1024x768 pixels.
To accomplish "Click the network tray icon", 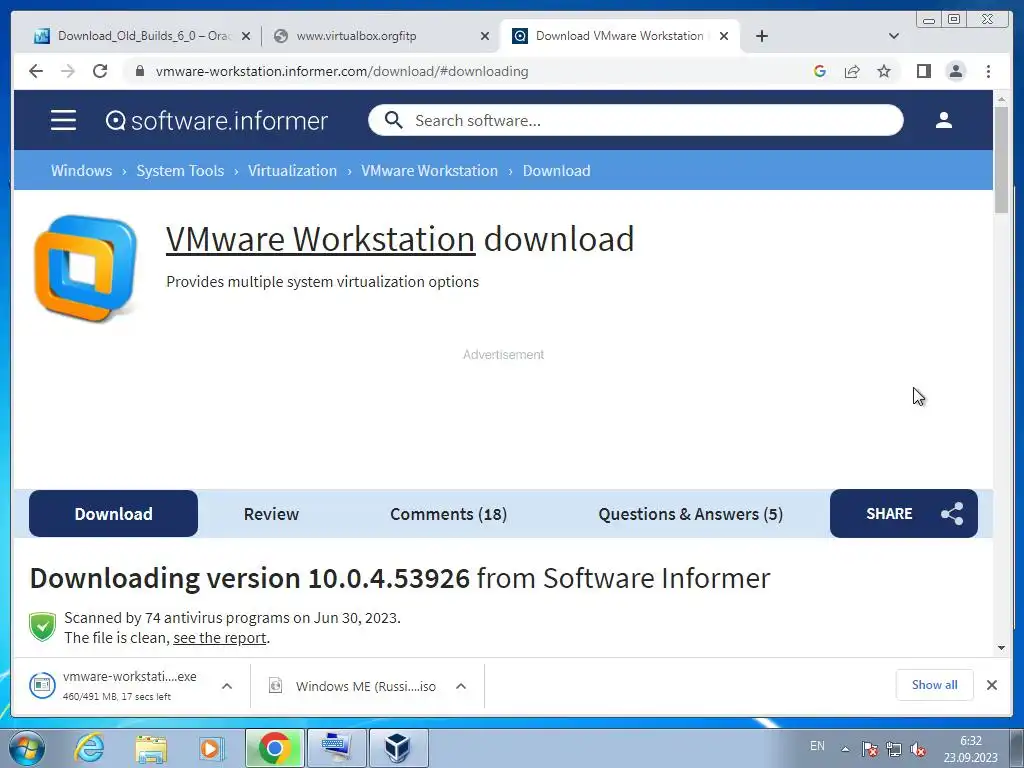I will click(893, 749).
